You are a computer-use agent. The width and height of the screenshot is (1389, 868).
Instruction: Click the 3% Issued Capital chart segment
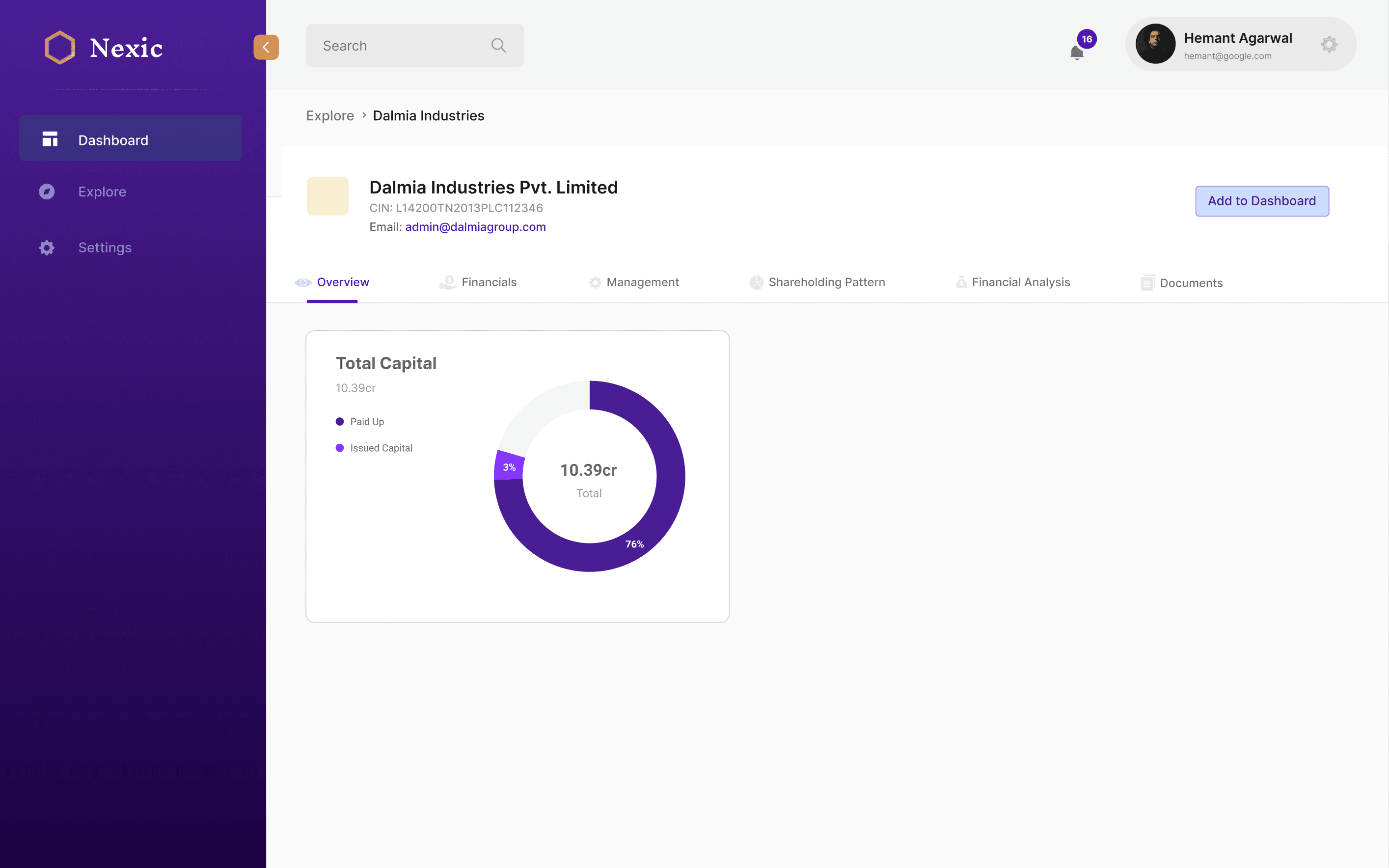click(509, 467)
